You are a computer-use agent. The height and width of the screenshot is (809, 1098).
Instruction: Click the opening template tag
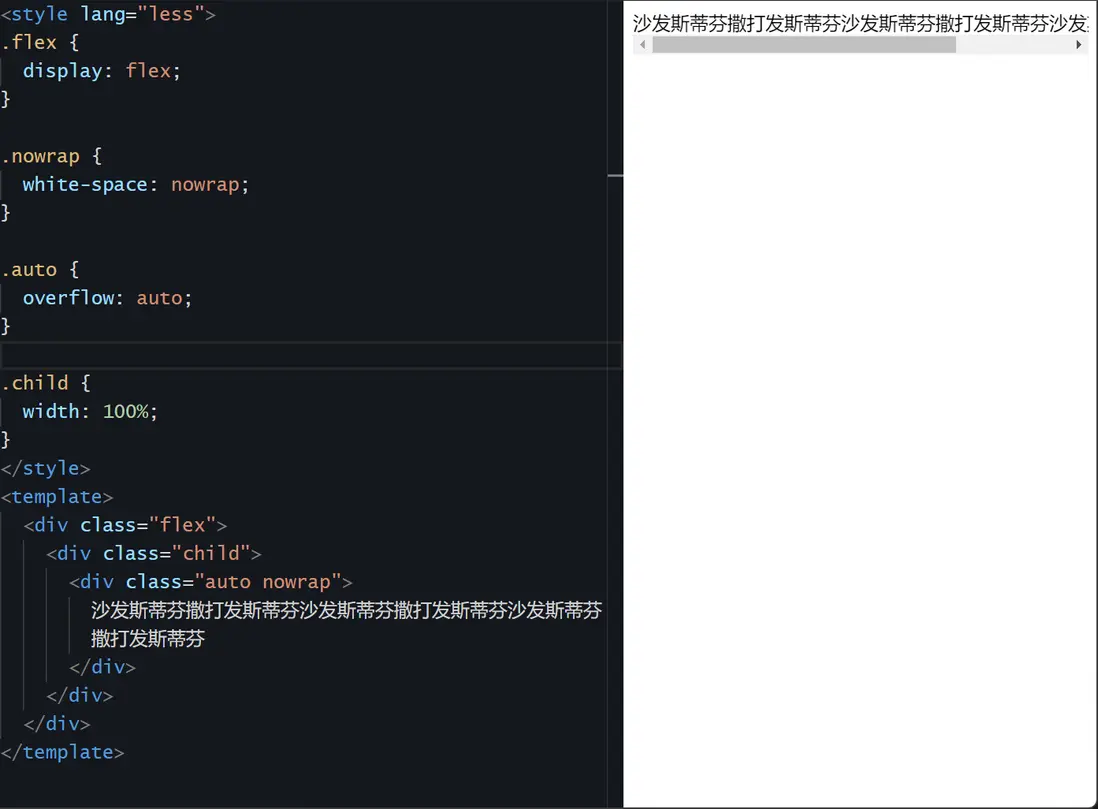coord(57,496)
